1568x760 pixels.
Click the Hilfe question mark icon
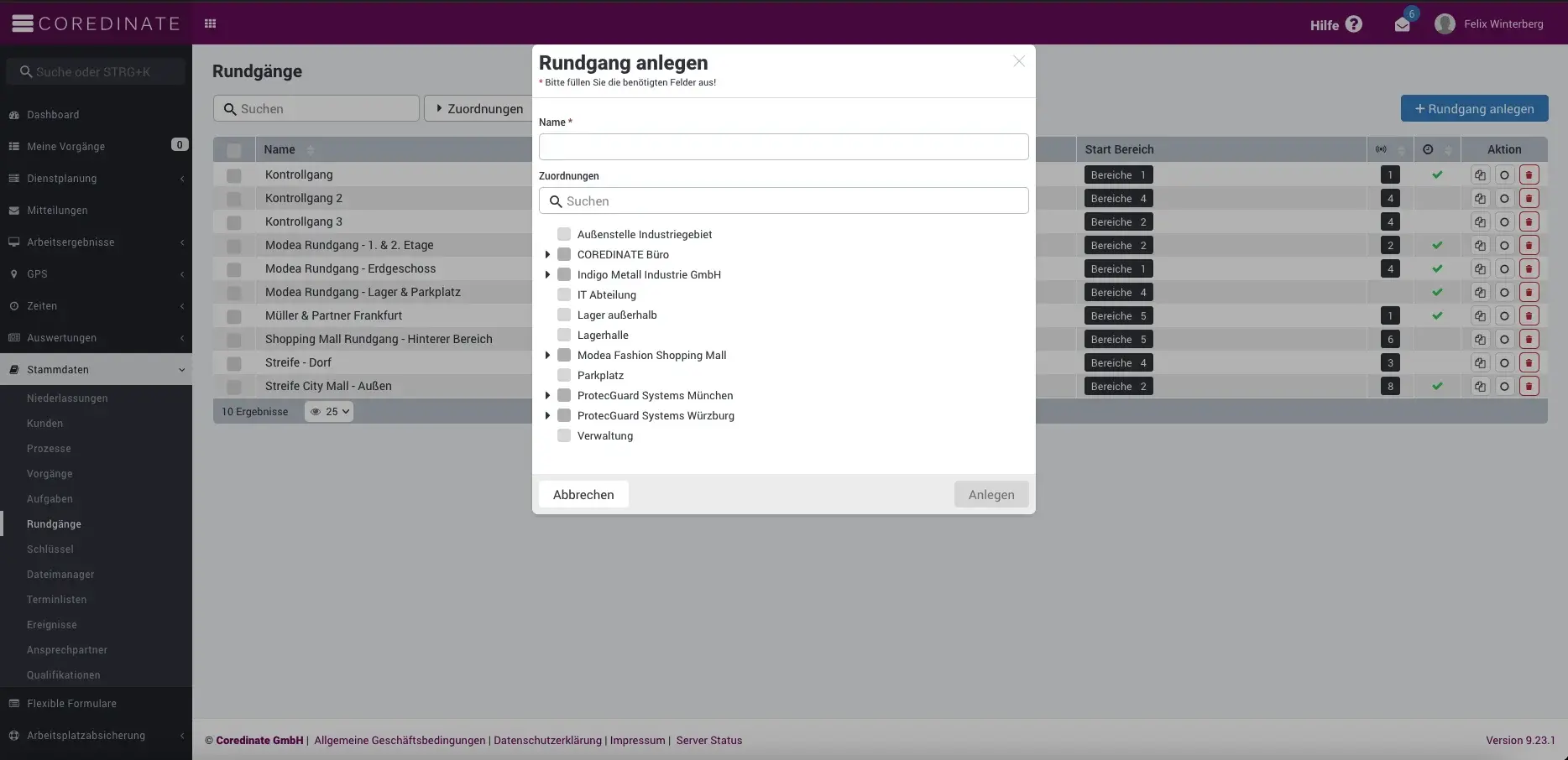(1353, 24)
